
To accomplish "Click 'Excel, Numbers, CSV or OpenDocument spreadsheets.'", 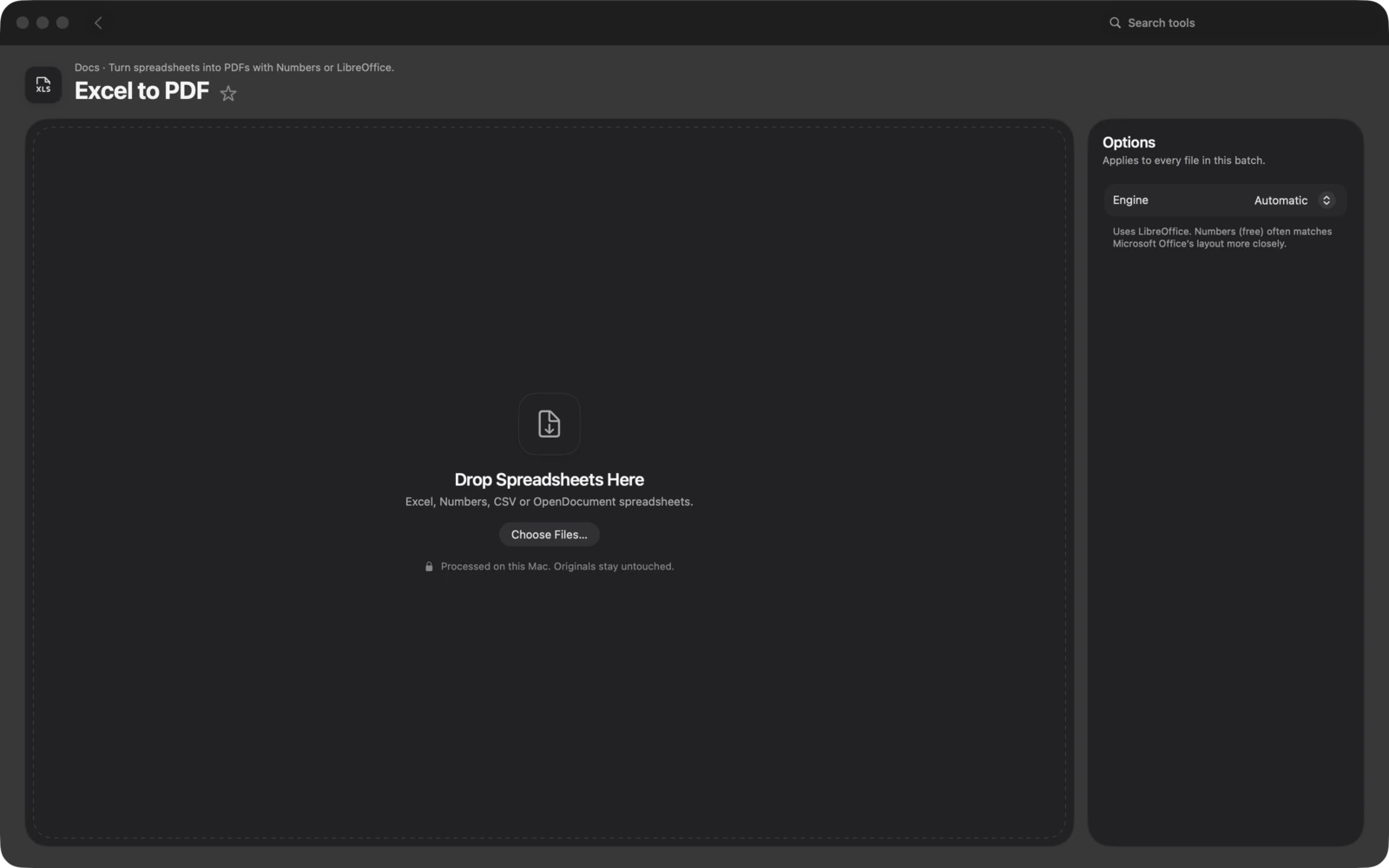I will tap(550, 502).
